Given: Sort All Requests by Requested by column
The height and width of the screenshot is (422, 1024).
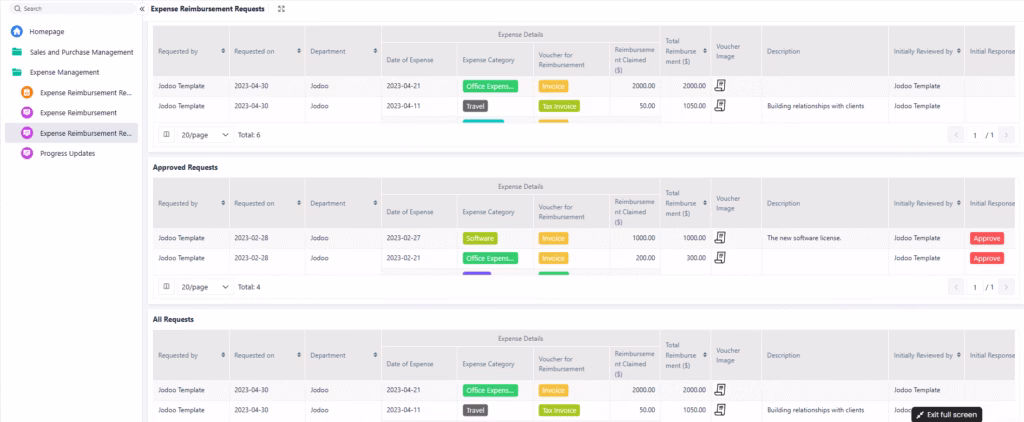Looking at the screenshot, I should 222,355.
